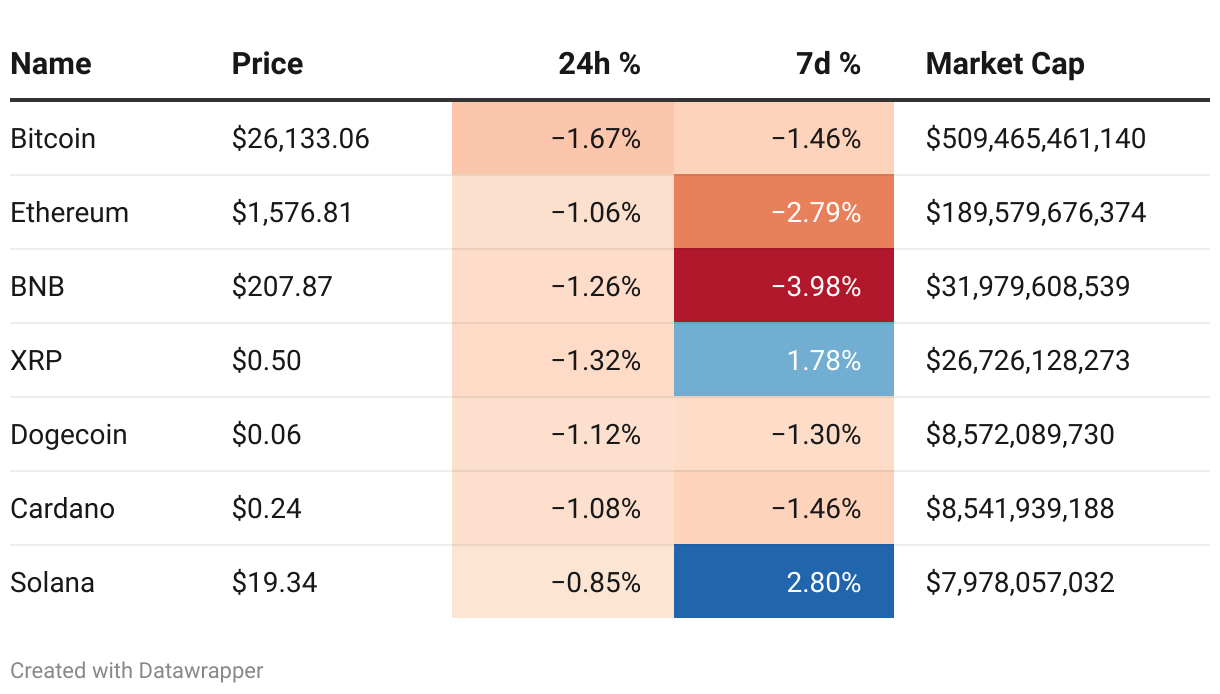Screen dimensions: 1220x694
Task: Click the Market Cap column header
Action: point(1005,64)
